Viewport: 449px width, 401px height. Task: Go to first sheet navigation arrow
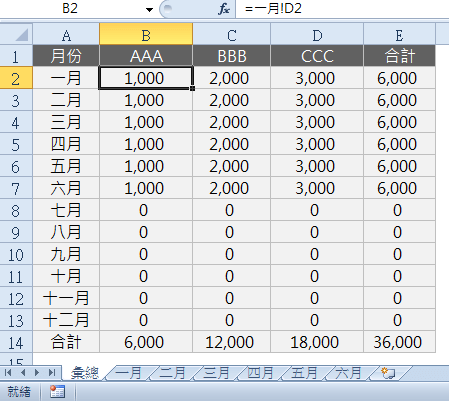click(x=8, y=372)
